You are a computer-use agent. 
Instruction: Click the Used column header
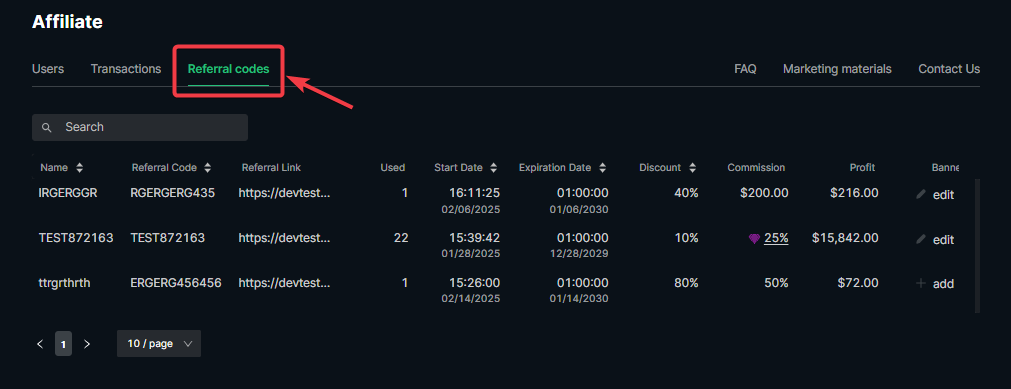(x=393, y=168)
